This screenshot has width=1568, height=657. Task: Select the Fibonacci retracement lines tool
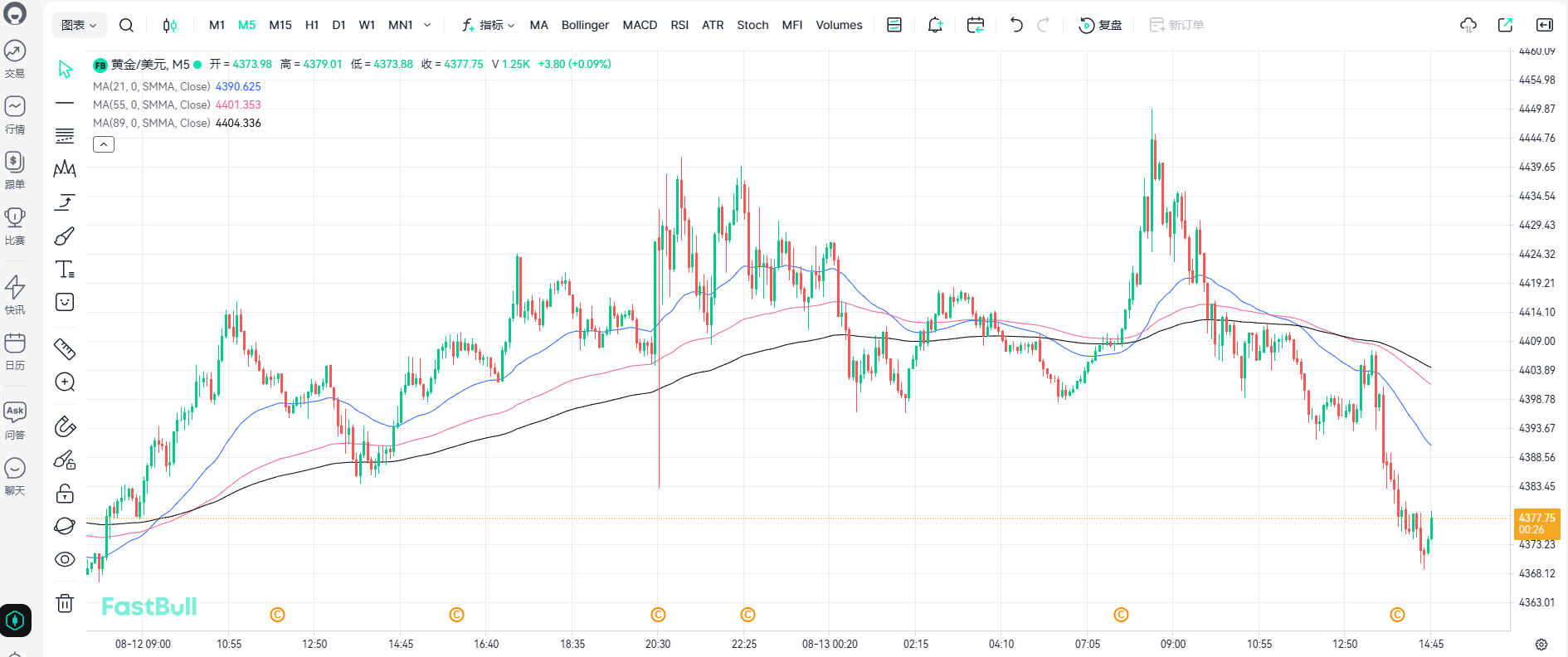coord(65,136)
